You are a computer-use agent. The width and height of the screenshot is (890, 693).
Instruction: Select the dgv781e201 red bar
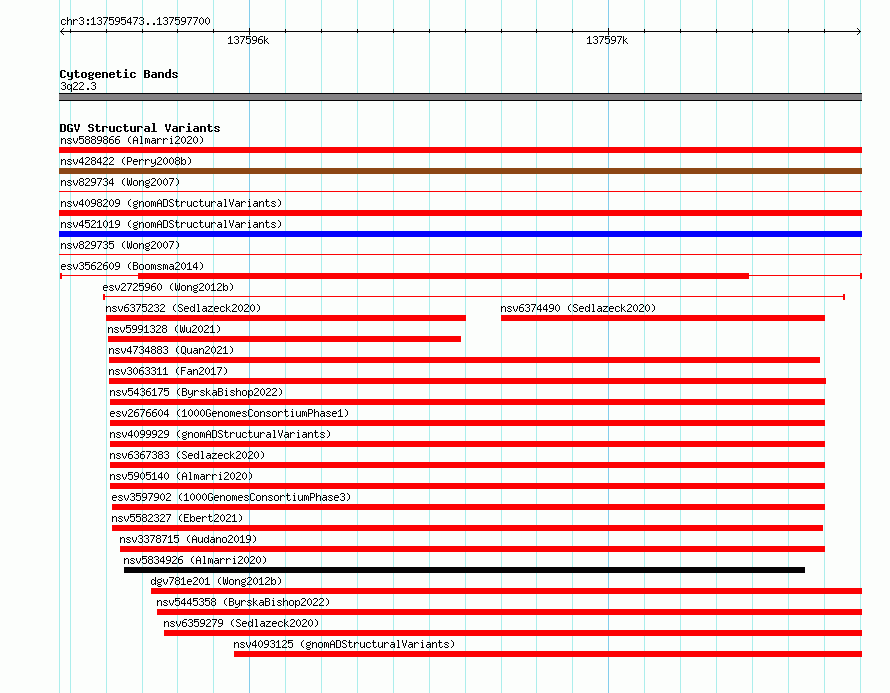point(506,591)
